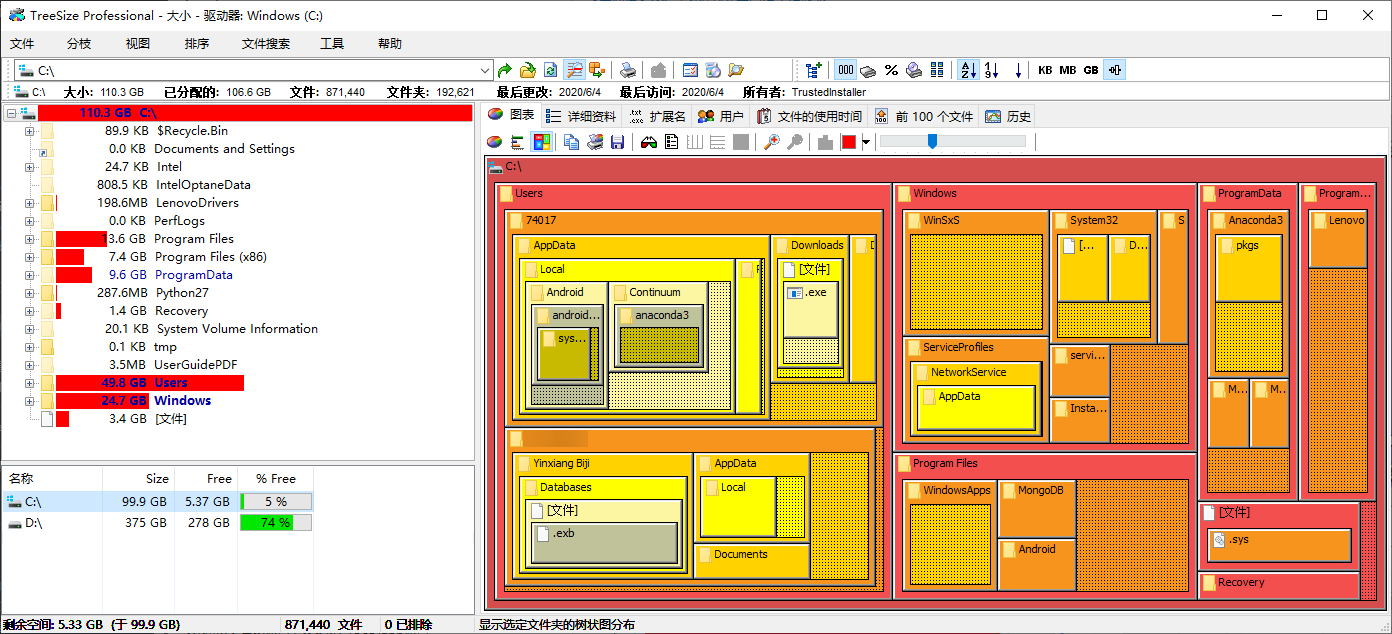Switch to the 详细资料 tab
This screenshot has width=1392, height=634.
click(x=582, y=116)
